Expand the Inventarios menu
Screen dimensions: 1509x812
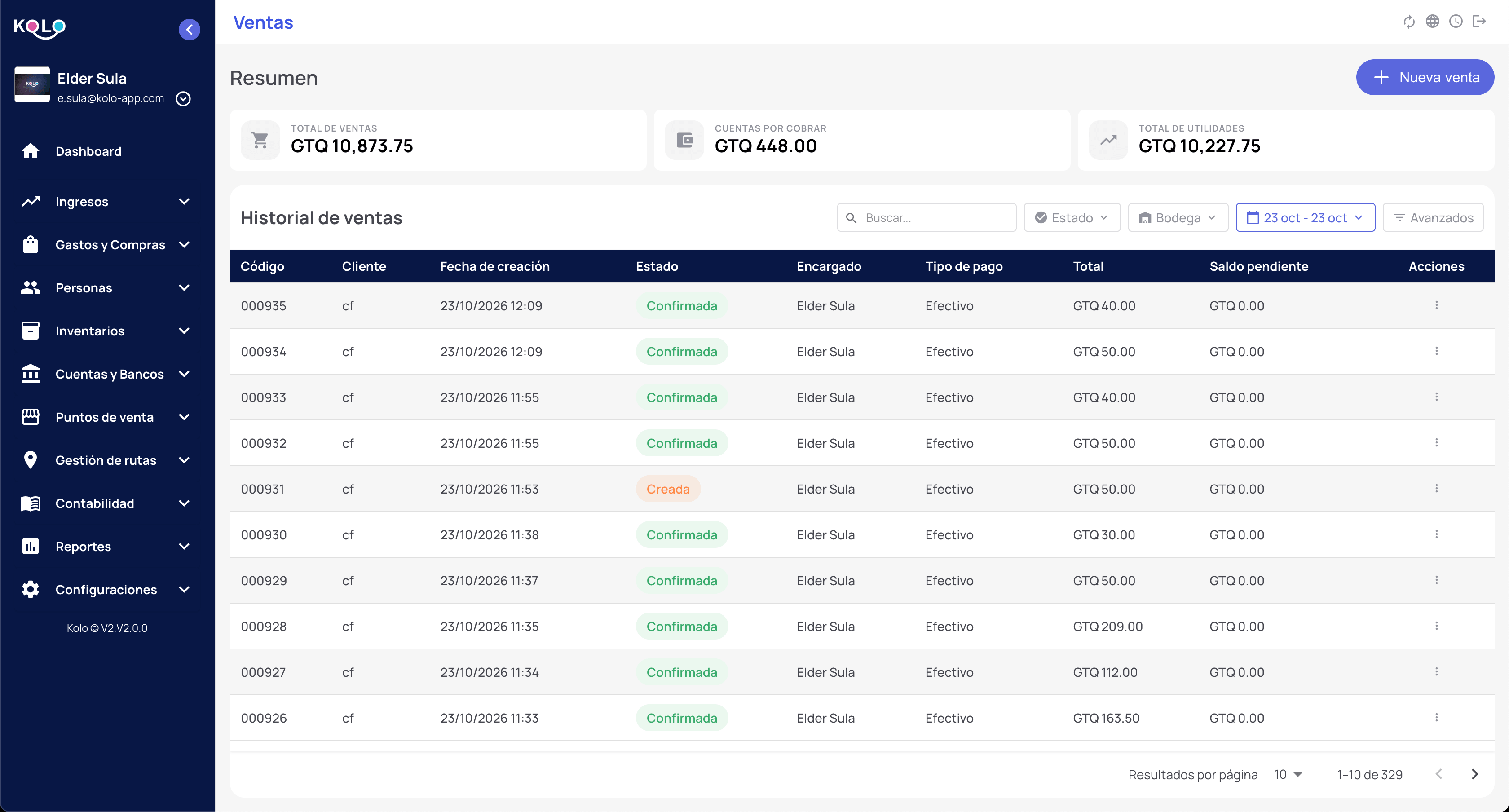106,331
